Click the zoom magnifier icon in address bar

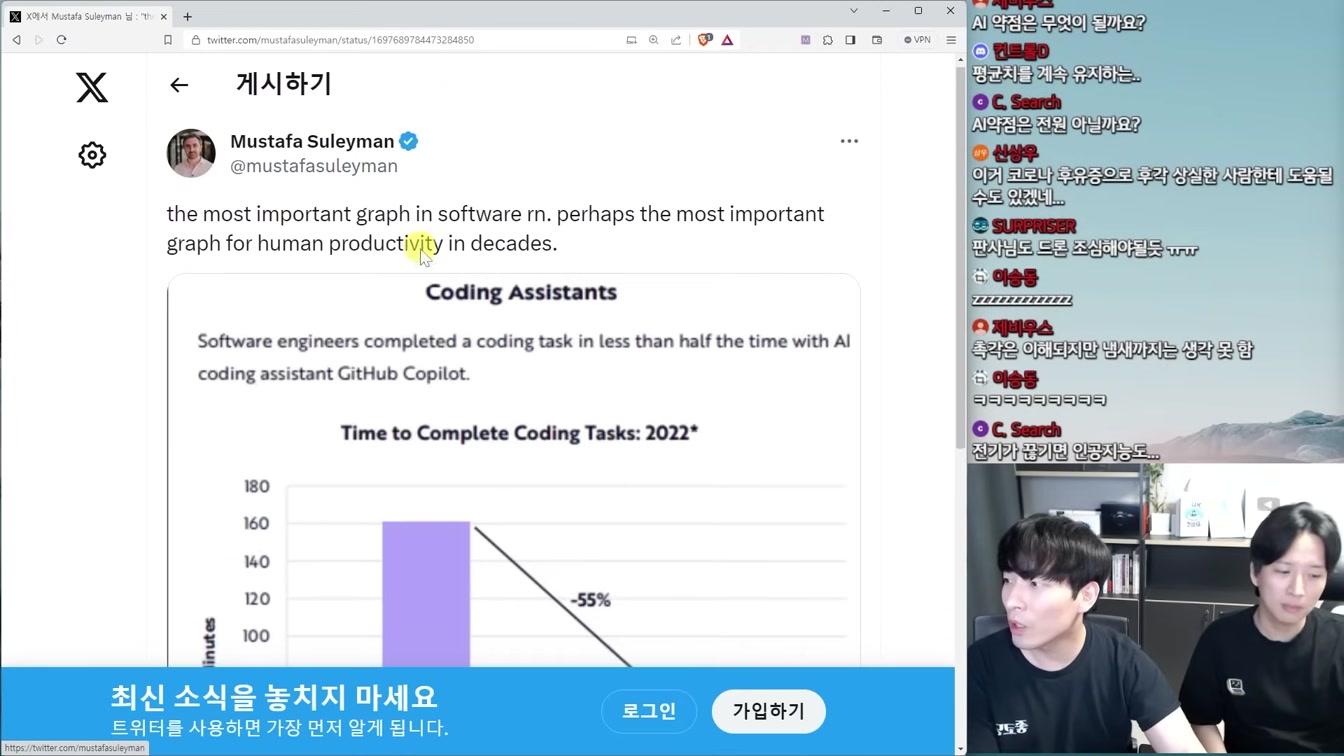[653, 40]
